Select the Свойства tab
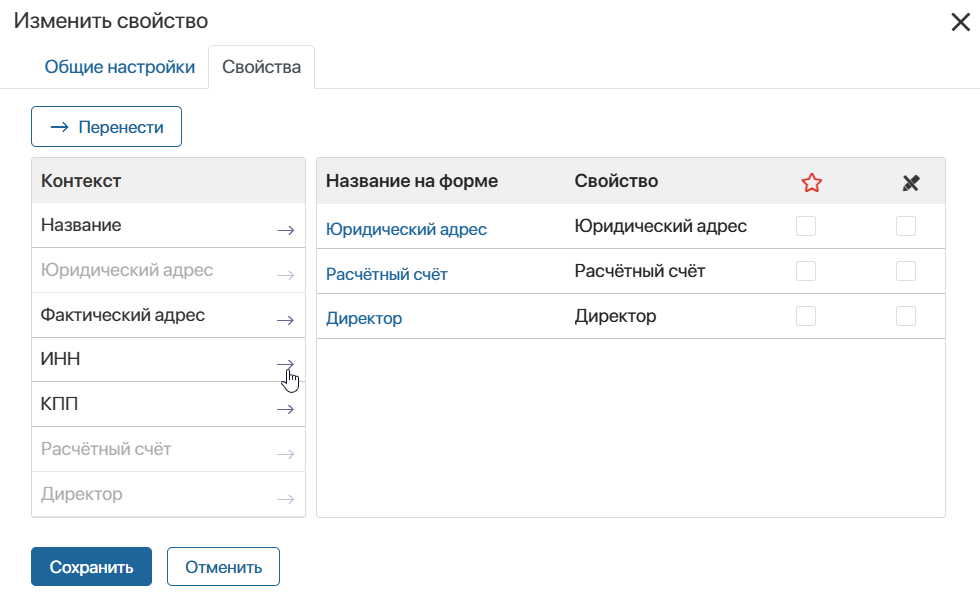Screen dimensions: 980x592 point(261,66)
